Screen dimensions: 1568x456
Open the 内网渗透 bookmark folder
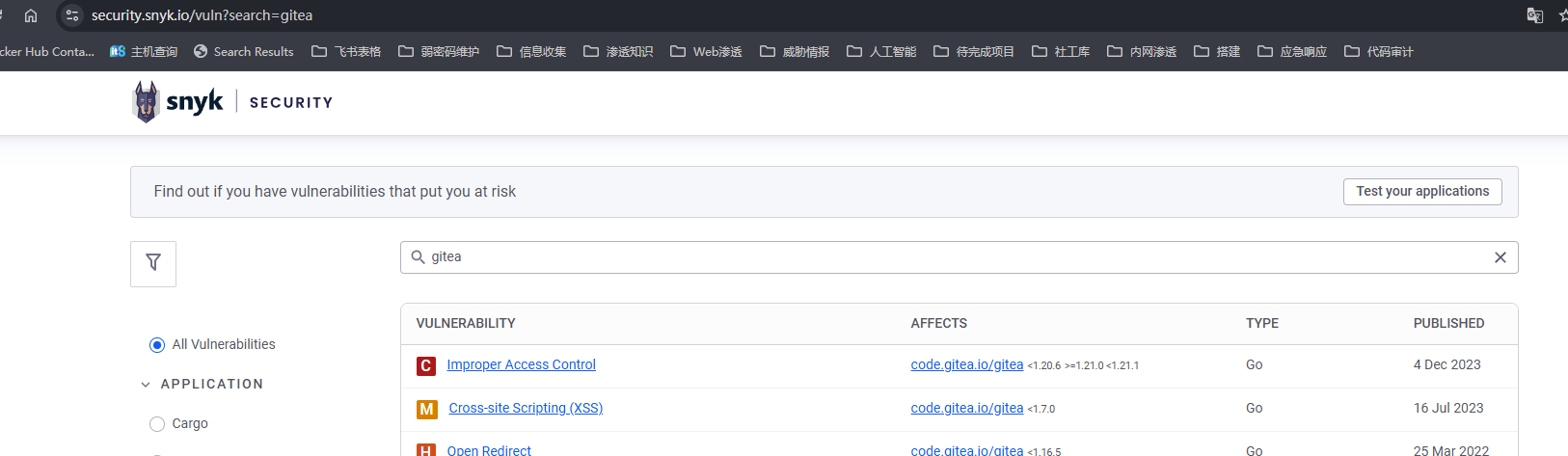pos(1142,51)
